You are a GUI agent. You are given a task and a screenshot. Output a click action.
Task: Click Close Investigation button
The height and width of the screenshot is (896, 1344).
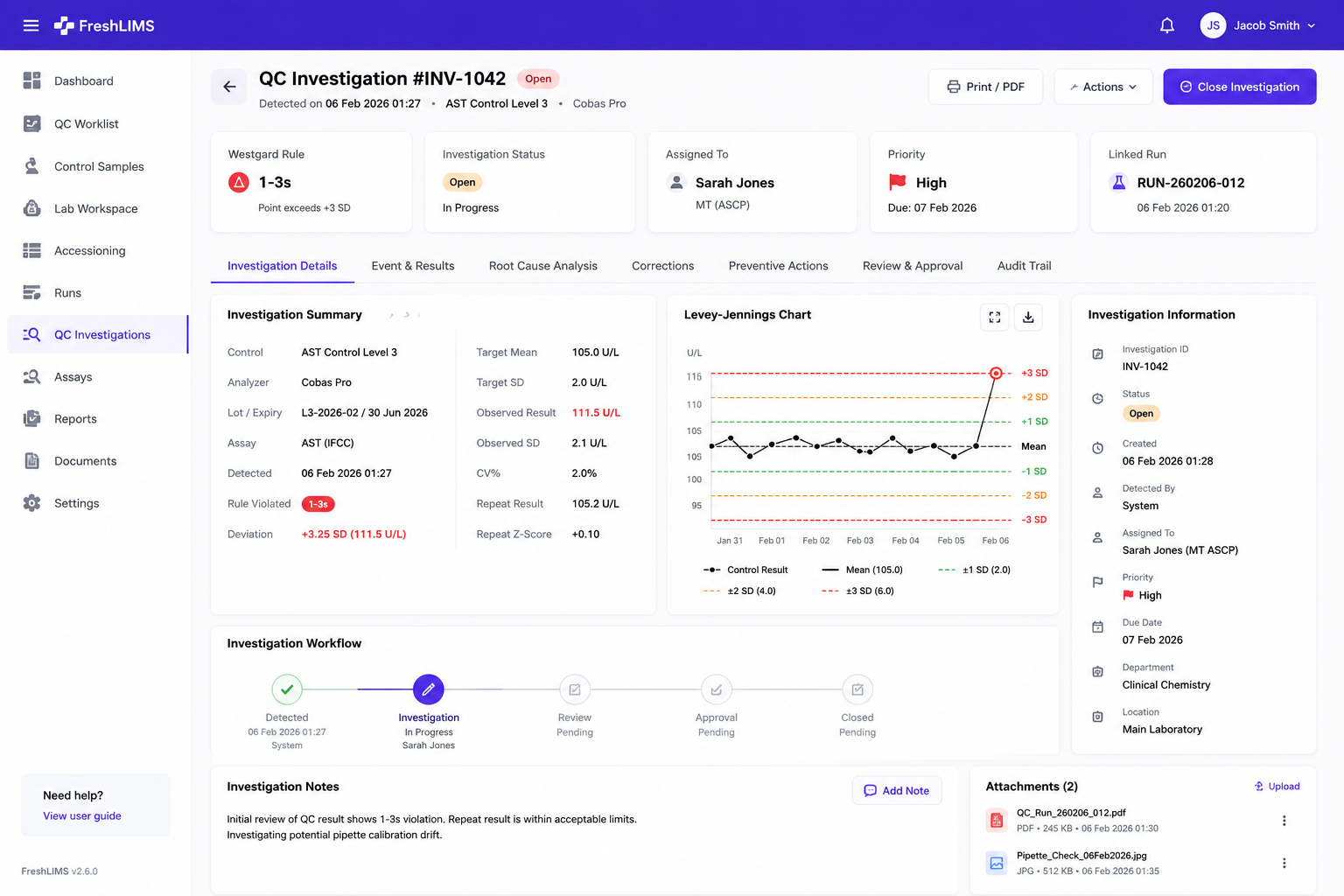(1239, 87)
